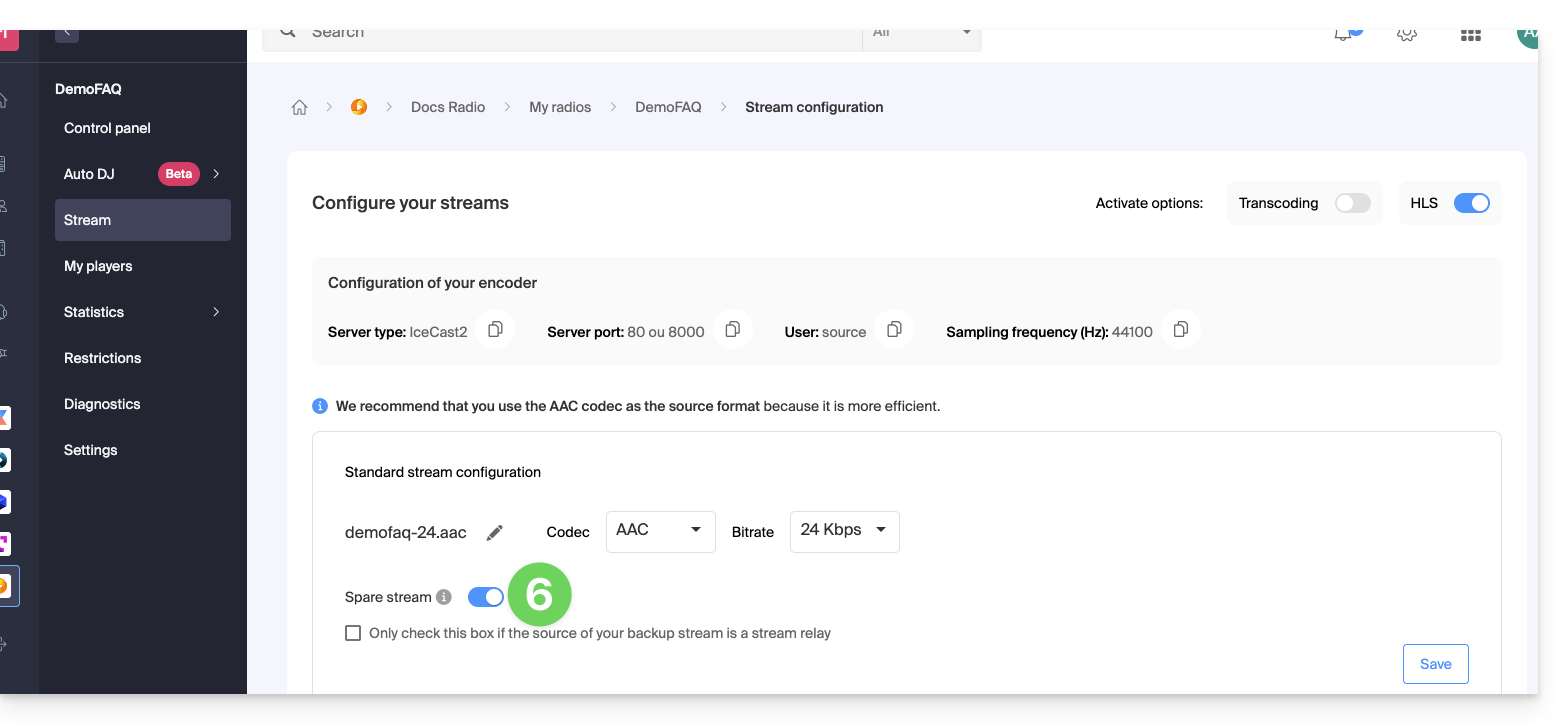The width and height of the screenshot is (1568, 724).
Task: Disable the Spare stream toggle
Action: pyautogui.click(x=486, y=597)
